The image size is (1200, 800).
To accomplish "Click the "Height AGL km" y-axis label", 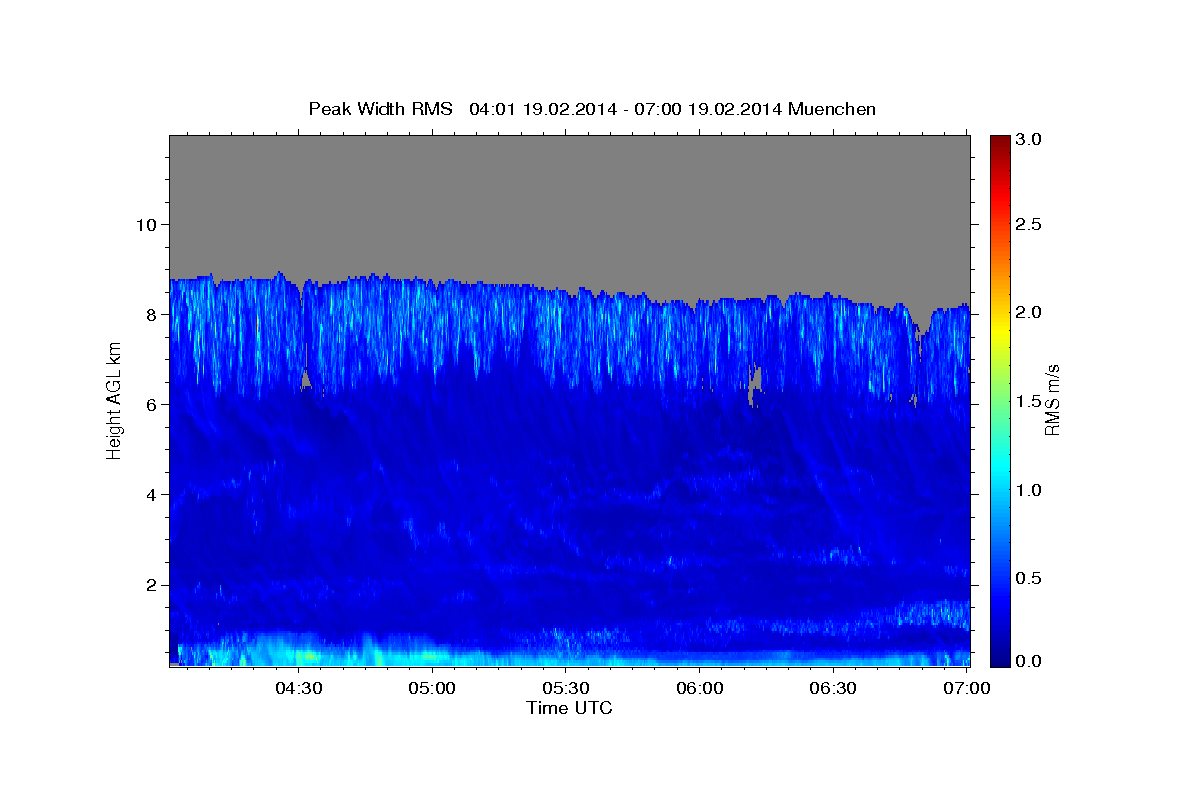I will click(114, 400).
